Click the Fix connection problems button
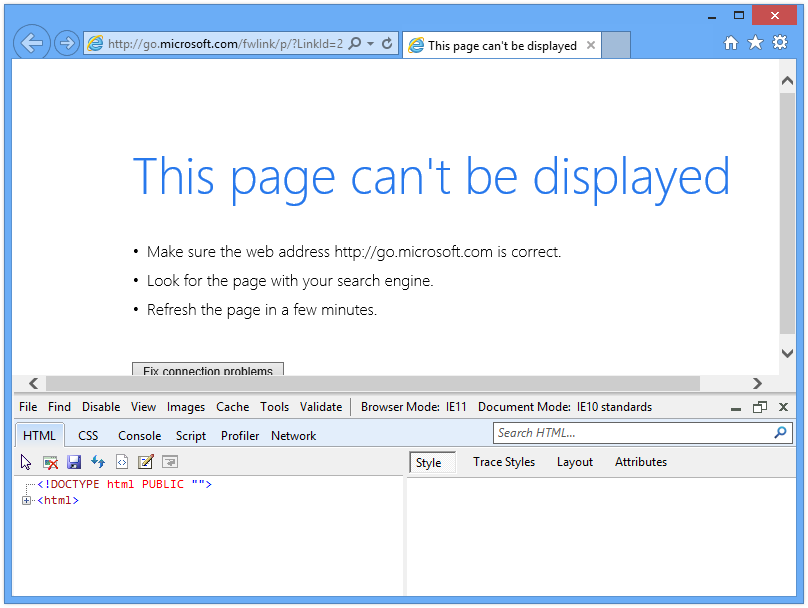808x608 pixels. point(208,369)
